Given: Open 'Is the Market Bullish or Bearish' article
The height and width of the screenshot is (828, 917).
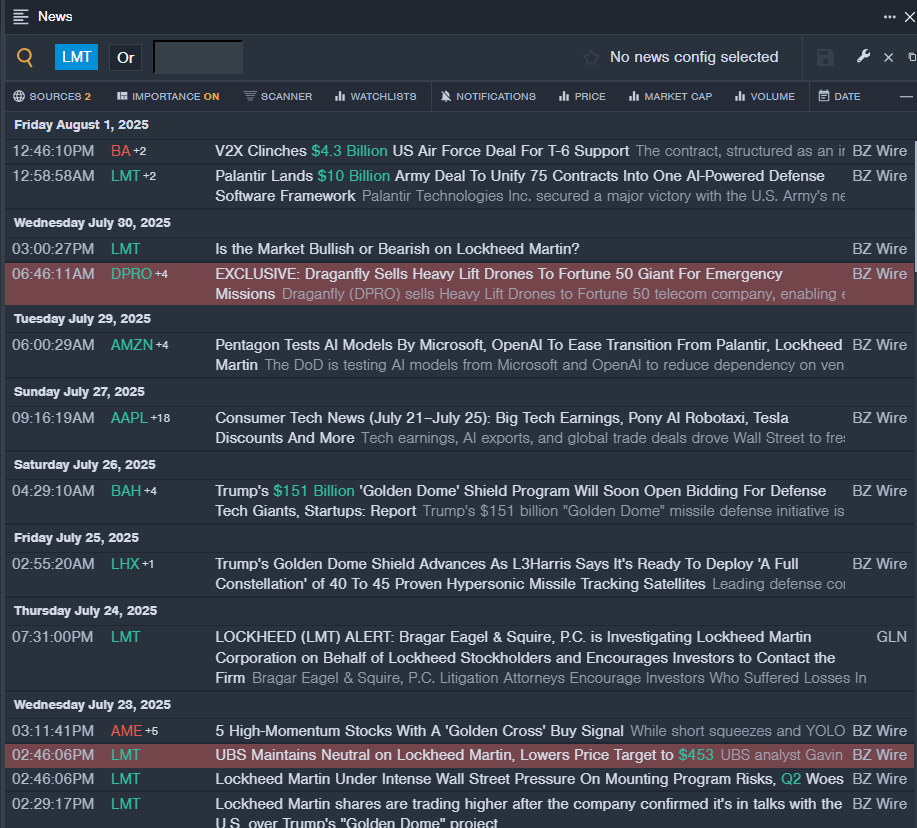Looking at the screenshot, I should [397, 249].
